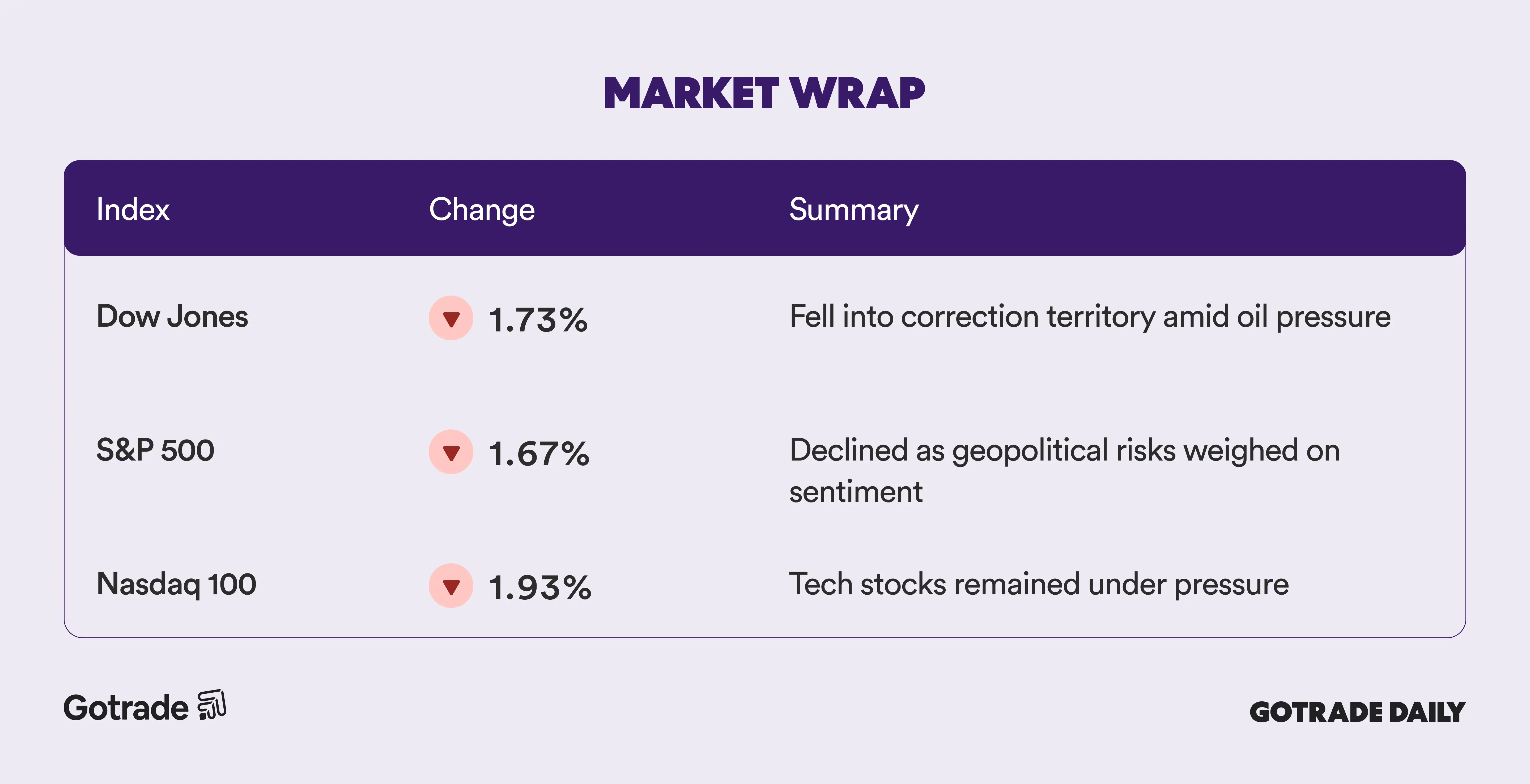The height and width of the screenshot is (784, 1530).
Task: Click the Gotrade logo icon at bottom left
Action: click(212, 705)
